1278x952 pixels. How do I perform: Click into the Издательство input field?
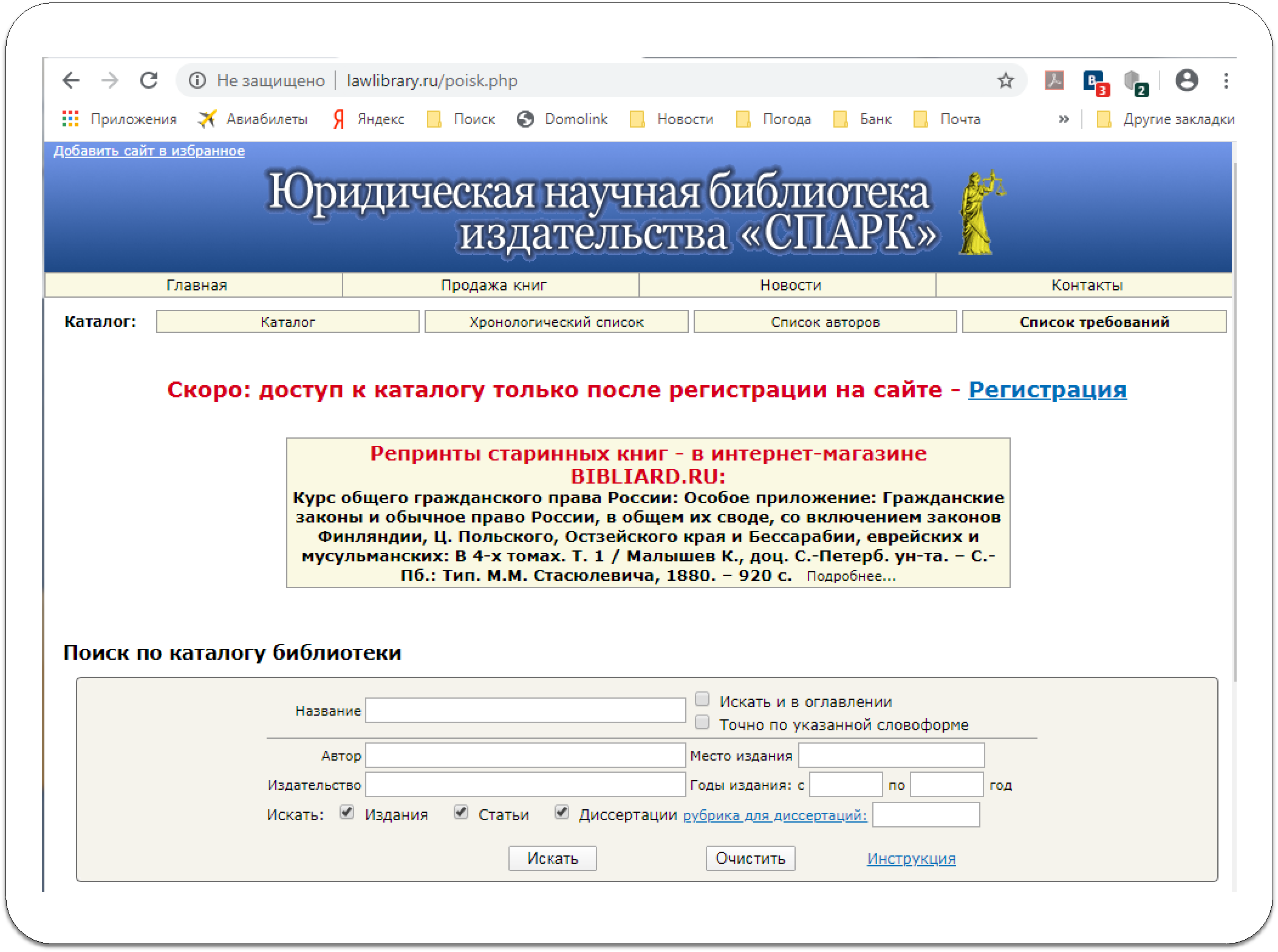point(525,784)
